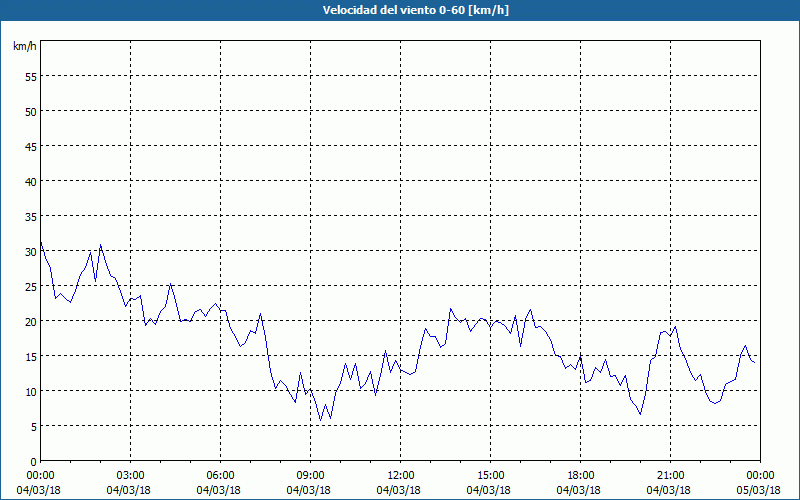Click the 40 y-axis value
The image size is (800, 500).
pyautogui.click(x=31, y=182)
